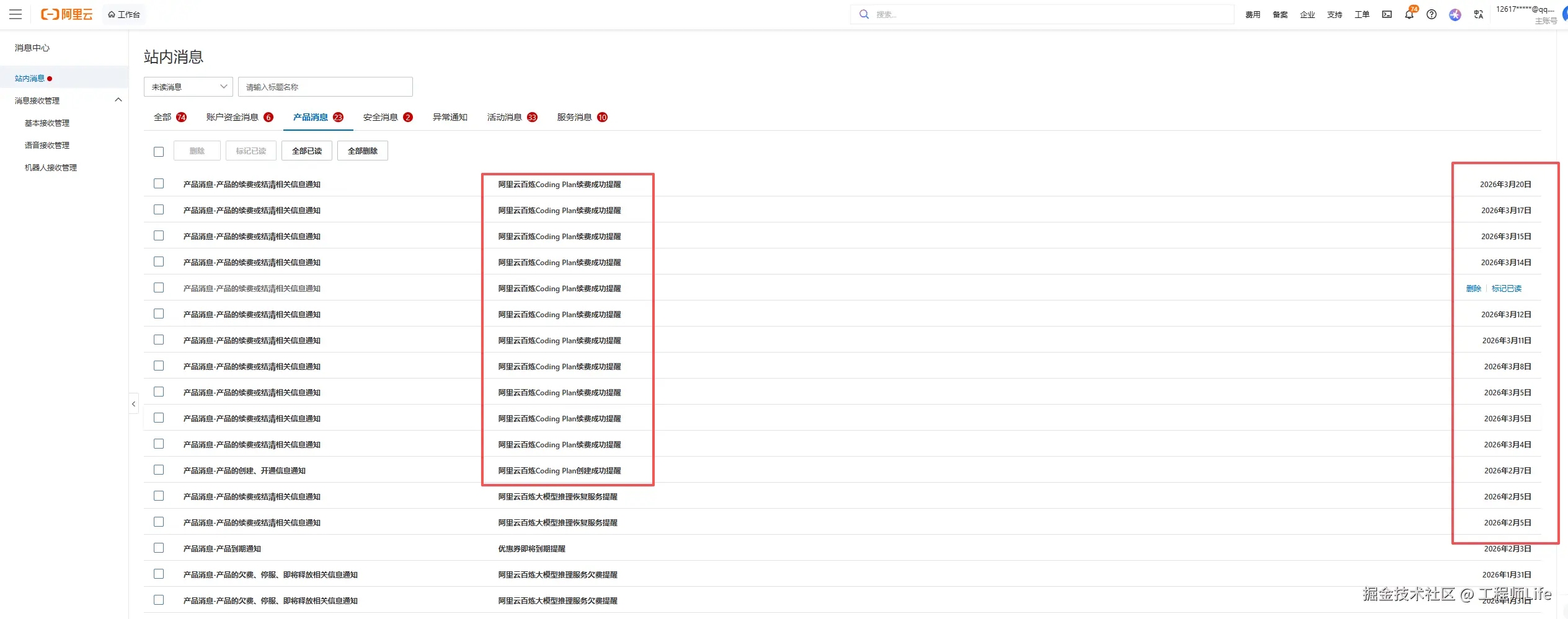Image resolution: width=1568 pixels, height=619 pixels.
Task: Open 基本接收管理 in the sidebar
Action: (x=47, y=123)
